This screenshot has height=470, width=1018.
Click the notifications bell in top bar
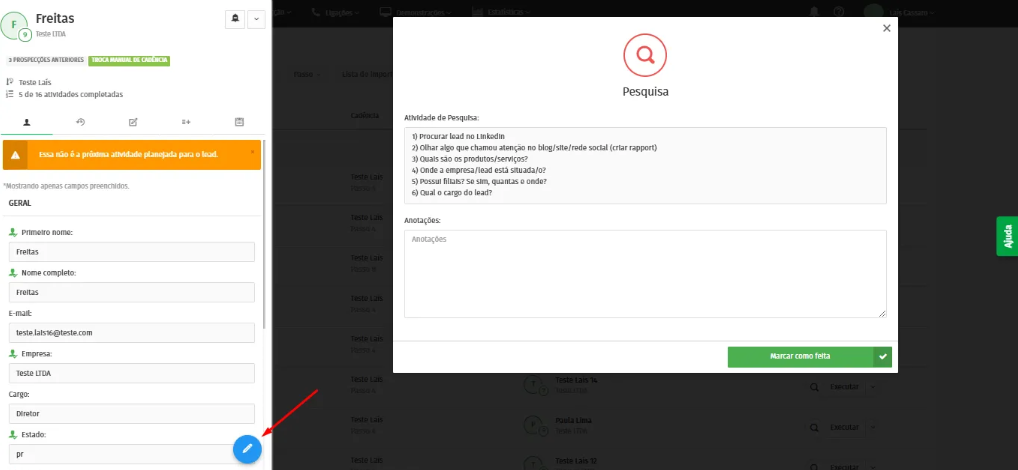click(813, 12)
